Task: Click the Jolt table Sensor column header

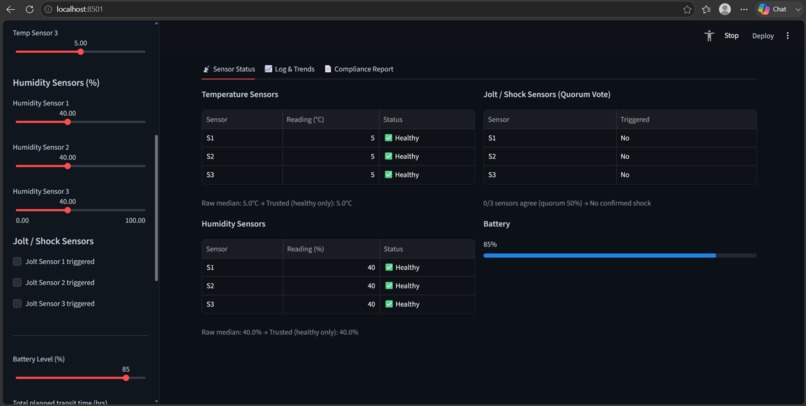Action: (549, 119)
